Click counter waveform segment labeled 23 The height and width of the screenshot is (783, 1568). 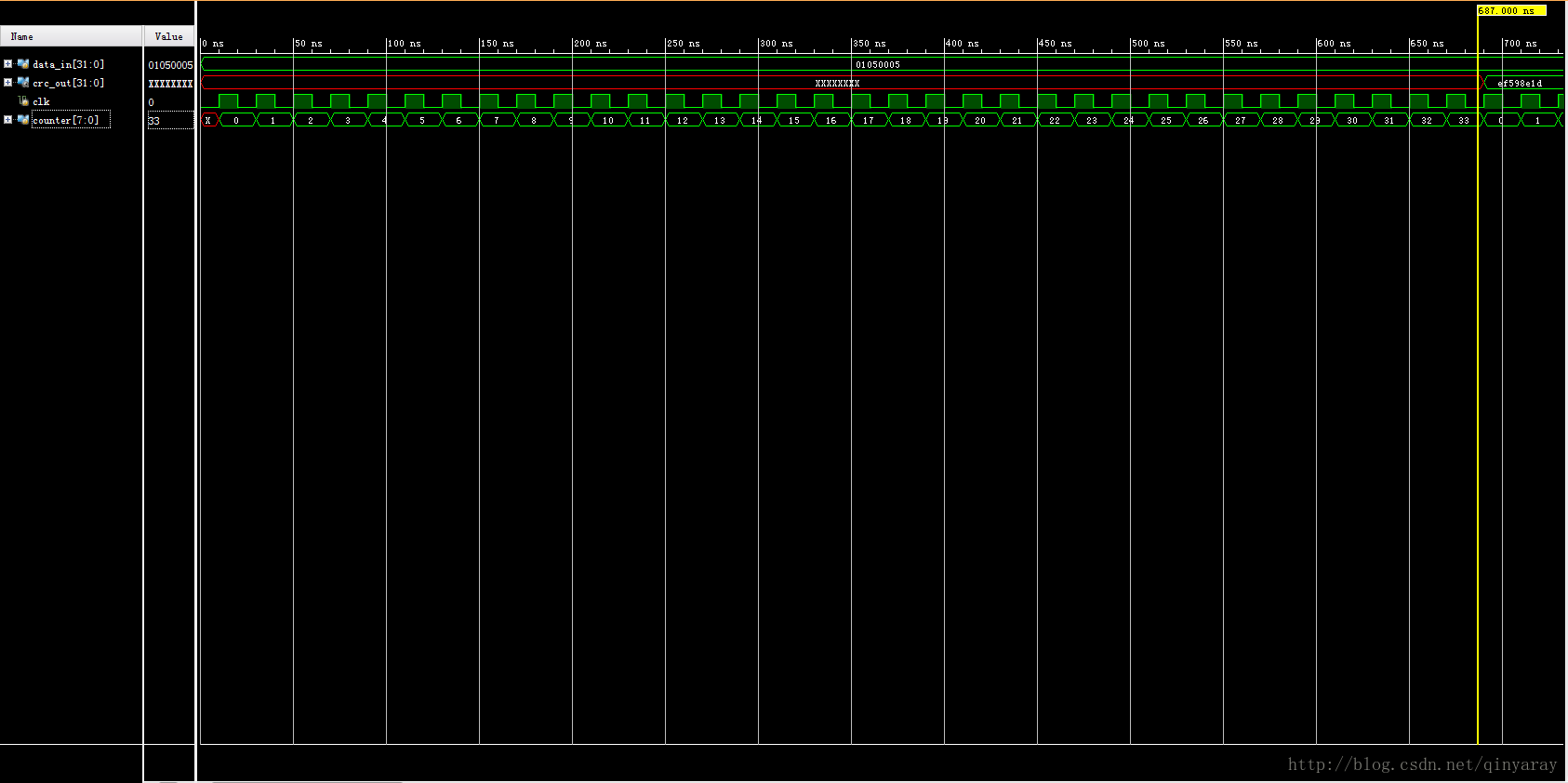(x=1092, y=120)
